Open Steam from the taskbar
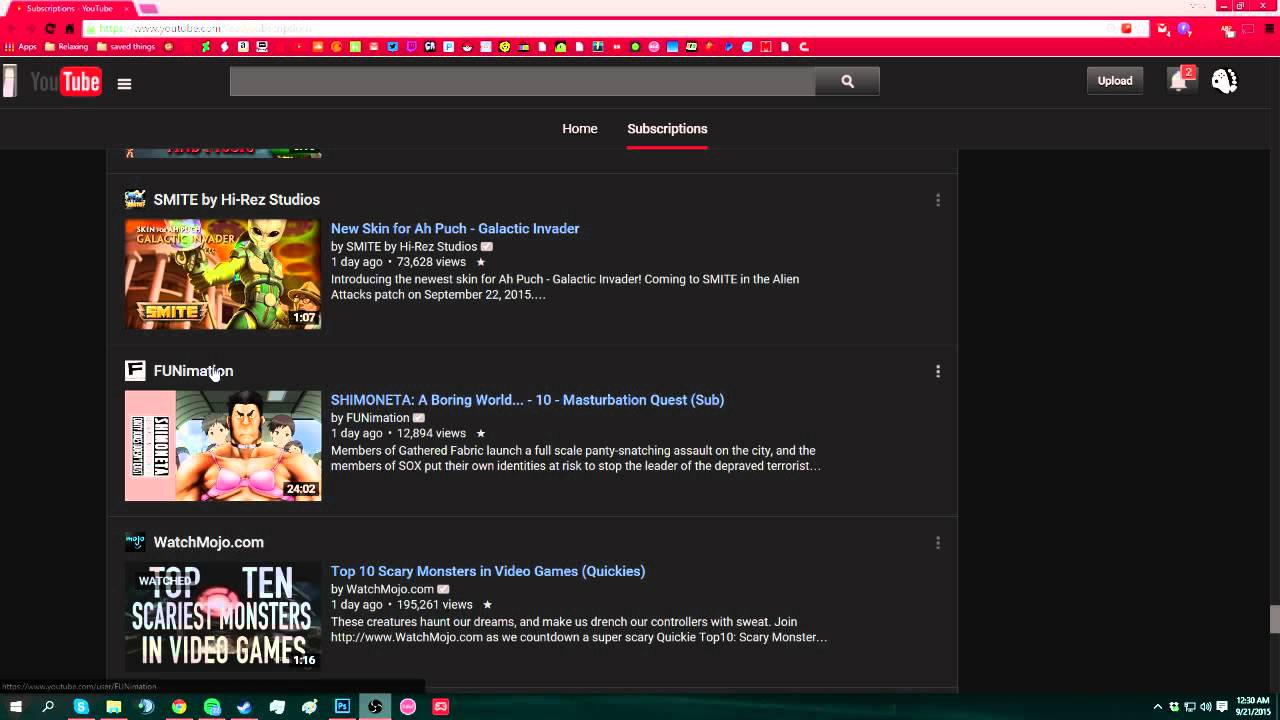The image size is (1280, 720). pos(244,706)
